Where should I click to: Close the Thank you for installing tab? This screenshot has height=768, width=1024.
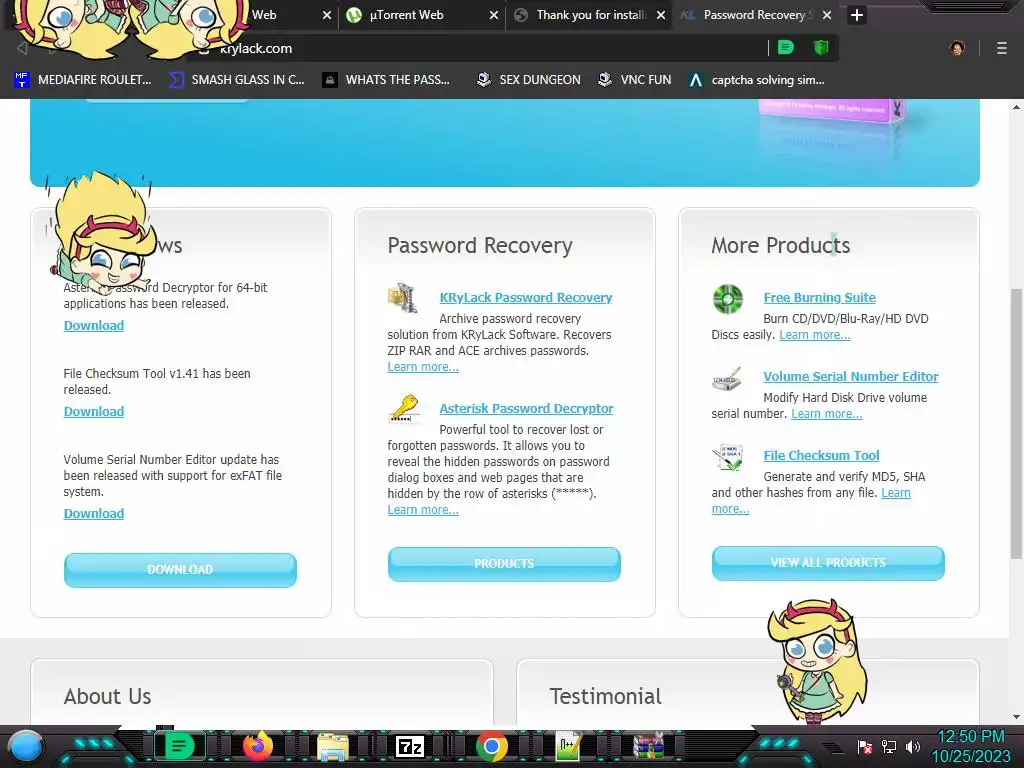[661, 15]
